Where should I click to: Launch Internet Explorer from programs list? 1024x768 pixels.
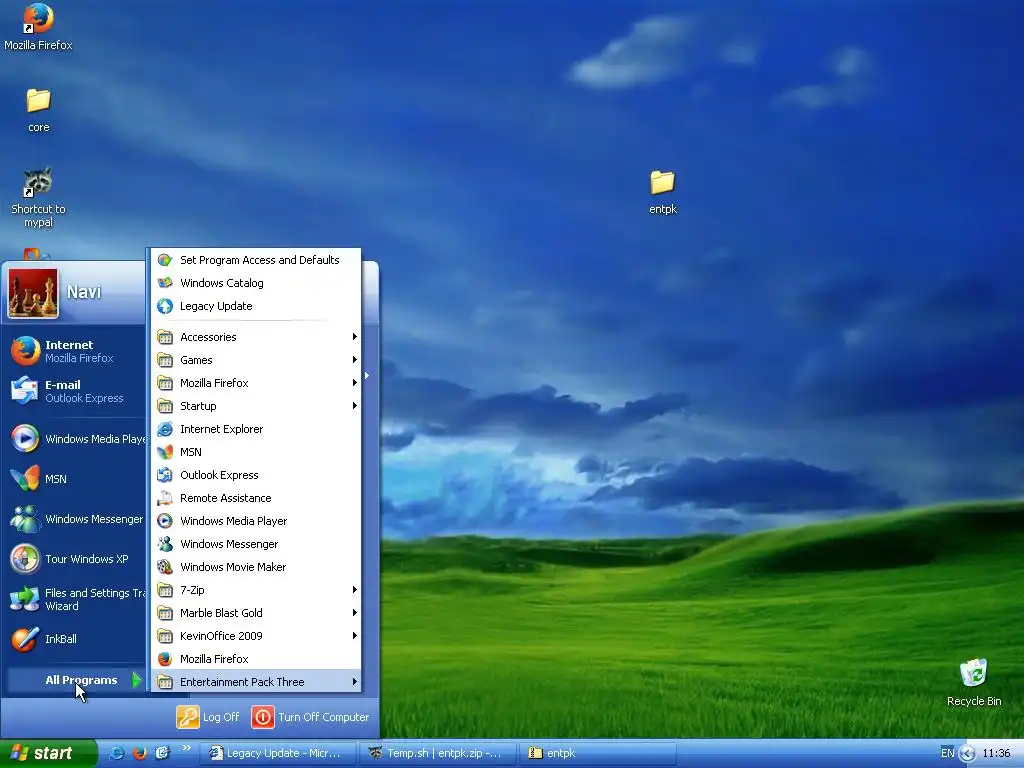pyautogui.click(x=256, y=429)
